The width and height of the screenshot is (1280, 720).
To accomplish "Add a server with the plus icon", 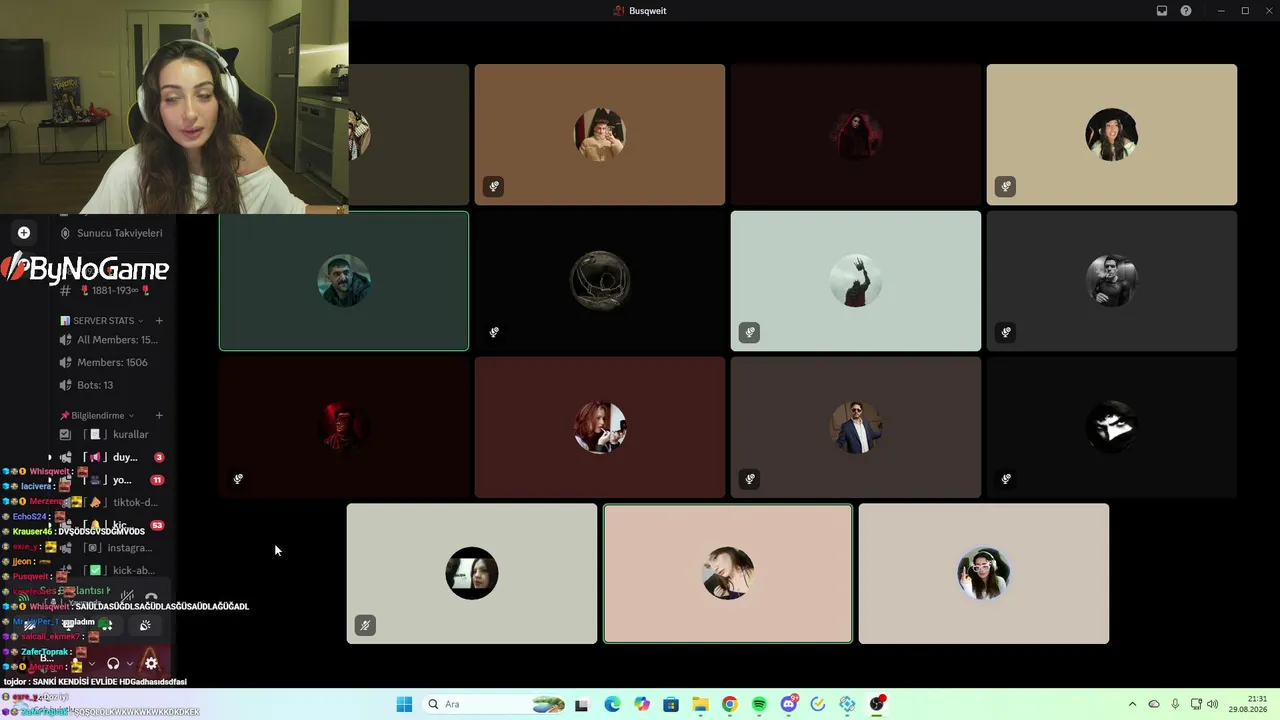I will click(24, 233).
